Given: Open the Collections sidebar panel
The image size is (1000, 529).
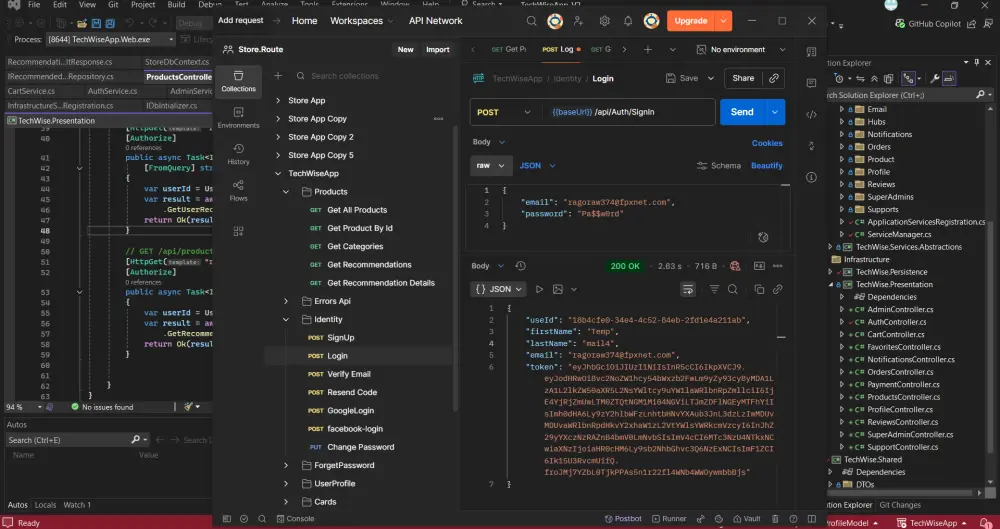Looking at the screenshot, I should [x=238, y=82].
